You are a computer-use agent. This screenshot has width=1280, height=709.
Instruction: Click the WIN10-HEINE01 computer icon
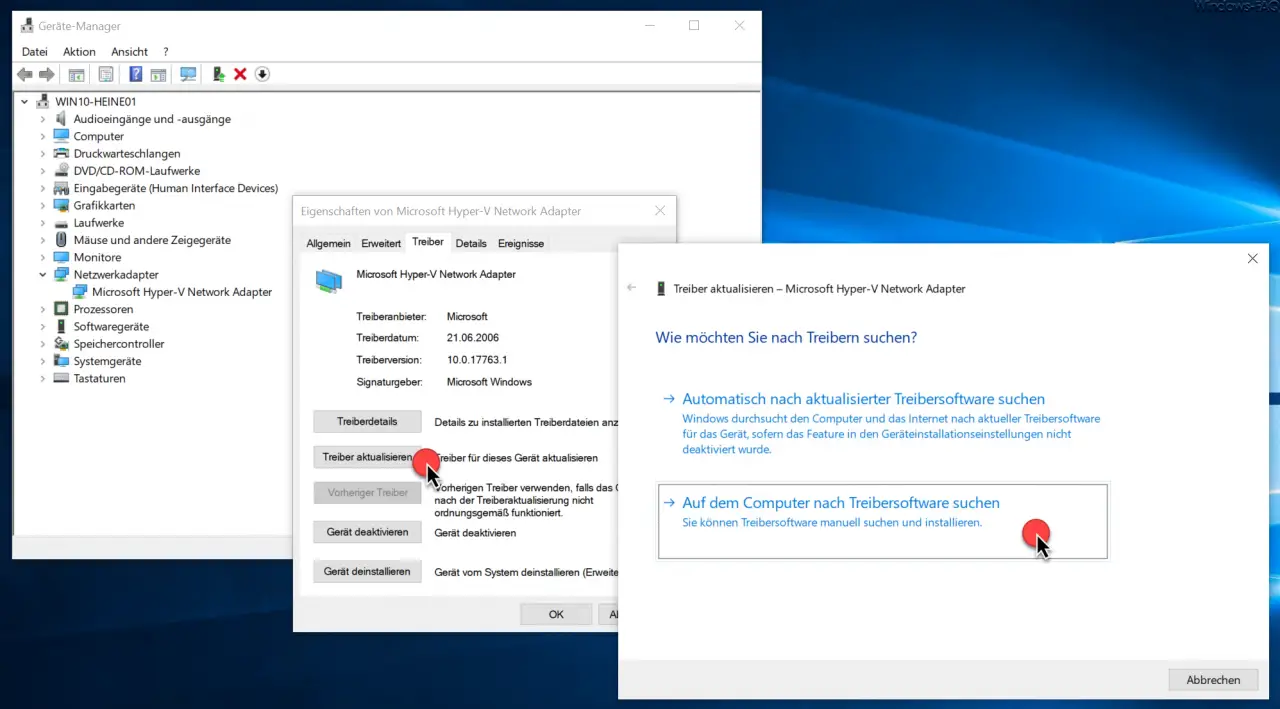tap(43, 101)
